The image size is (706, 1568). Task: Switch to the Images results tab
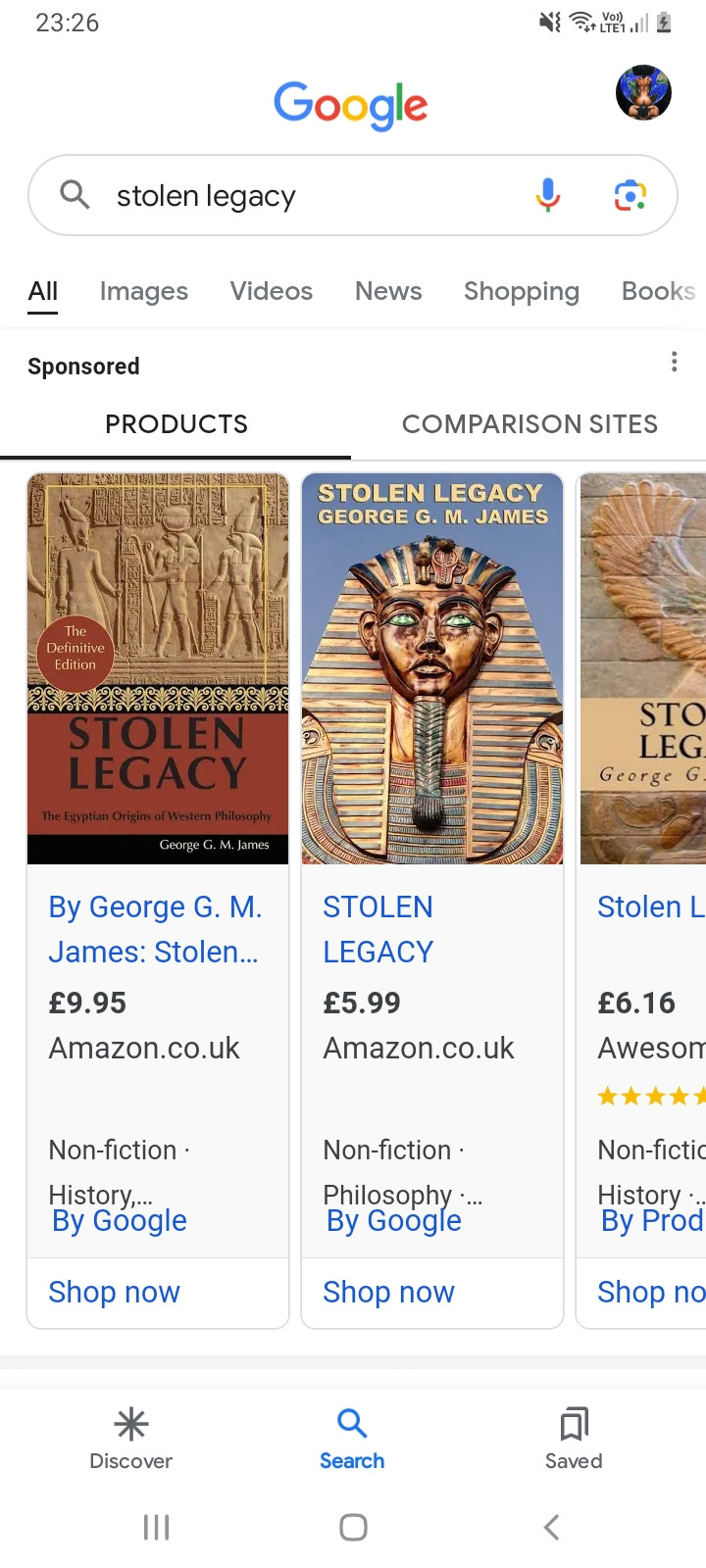(x=143, y=291)
